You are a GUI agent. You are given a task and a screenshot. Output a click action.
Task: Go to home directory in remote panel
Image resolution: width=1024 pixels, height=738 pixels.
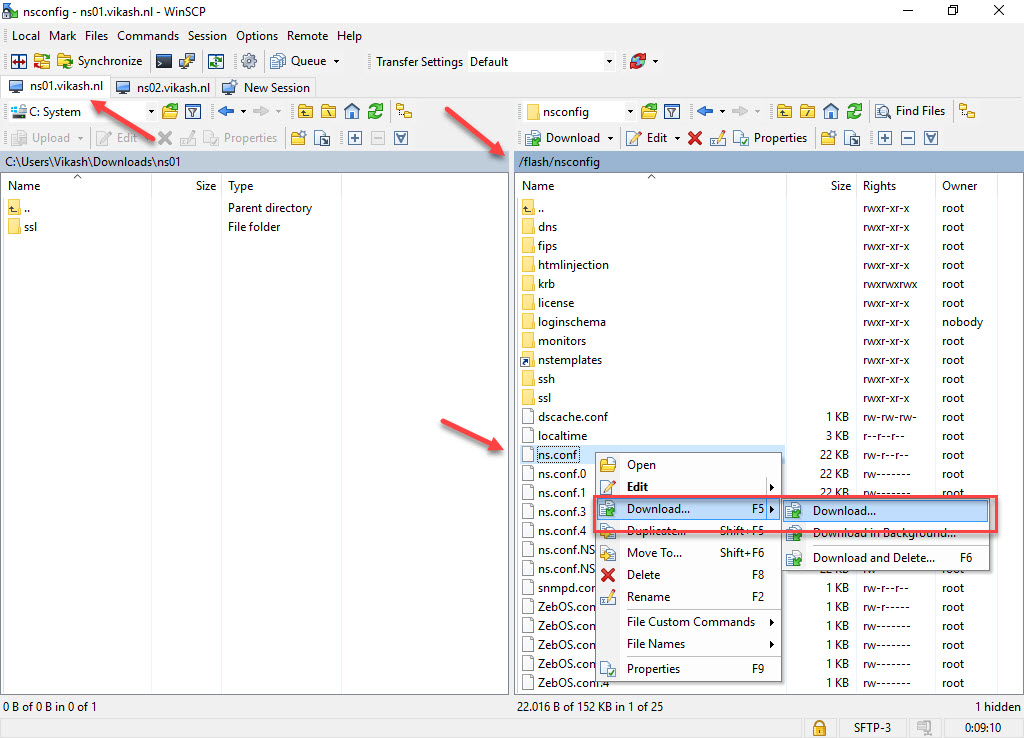[x=831, y=112]
